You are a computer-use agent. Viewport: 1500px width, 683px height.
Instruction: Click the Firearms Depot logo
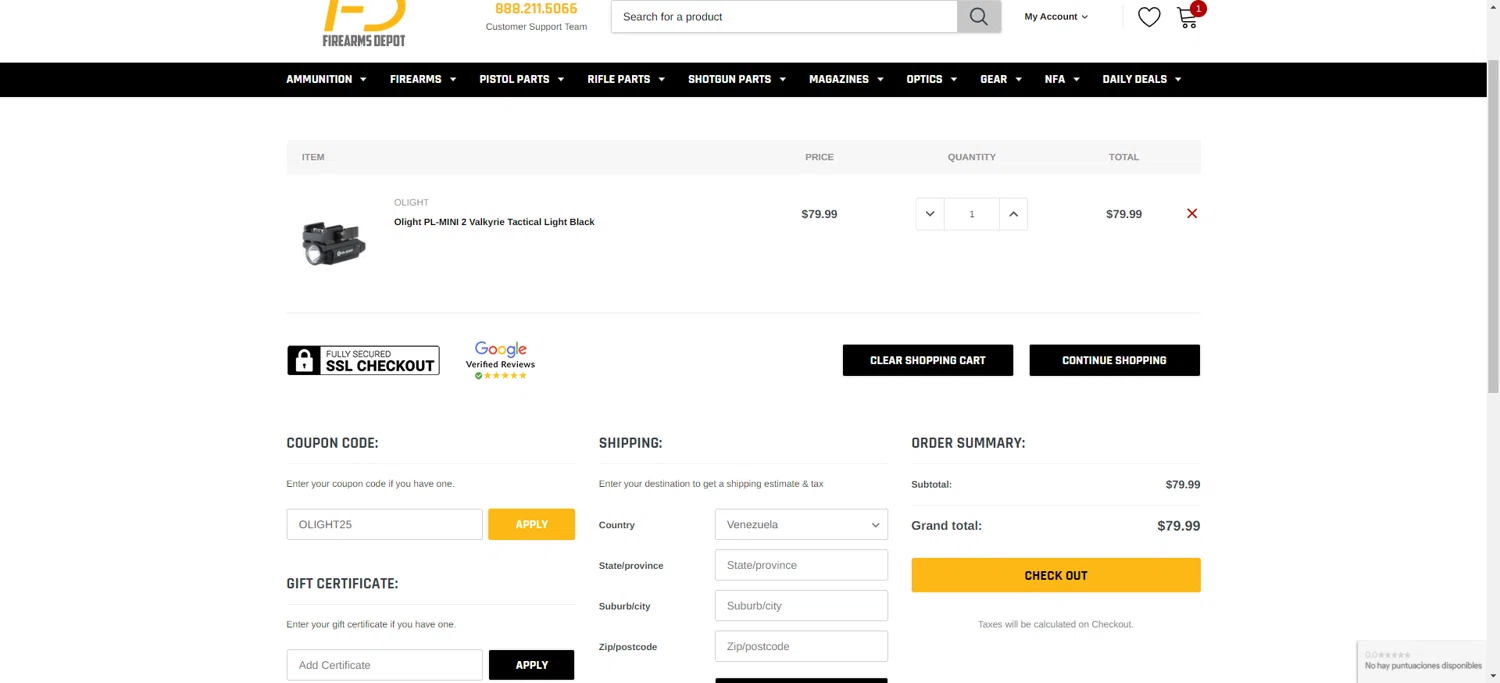coord(364,23)
